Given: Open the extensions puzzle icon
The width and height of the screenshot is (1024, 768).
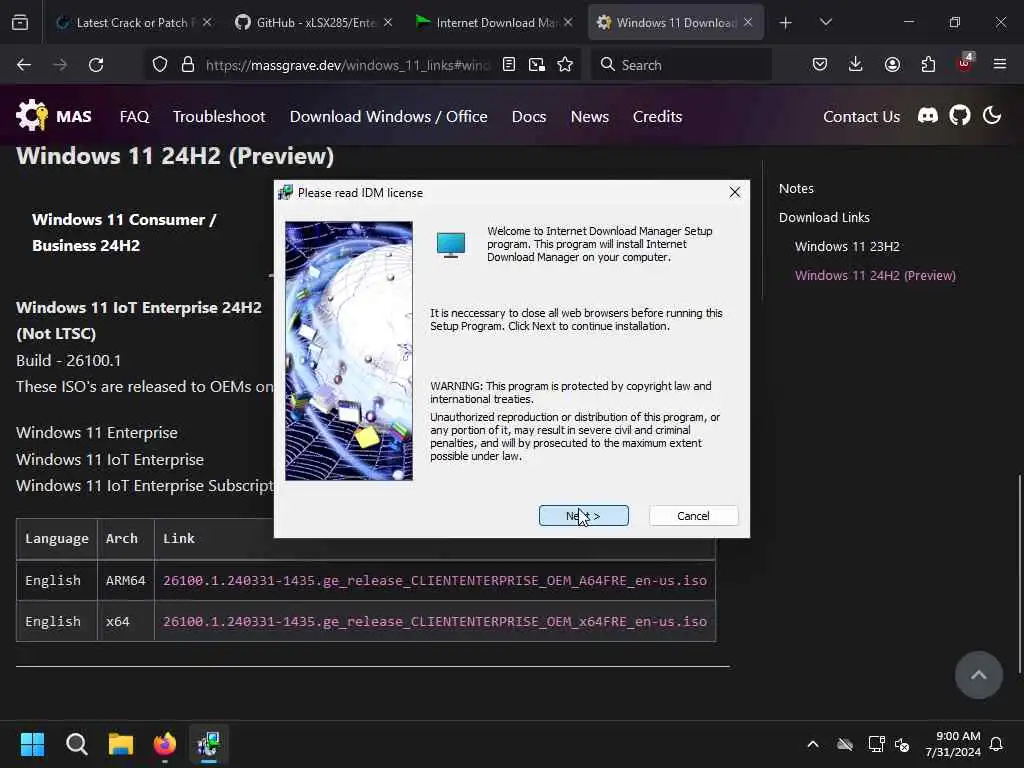Looking at the screenshot, I should coord(928,65).
